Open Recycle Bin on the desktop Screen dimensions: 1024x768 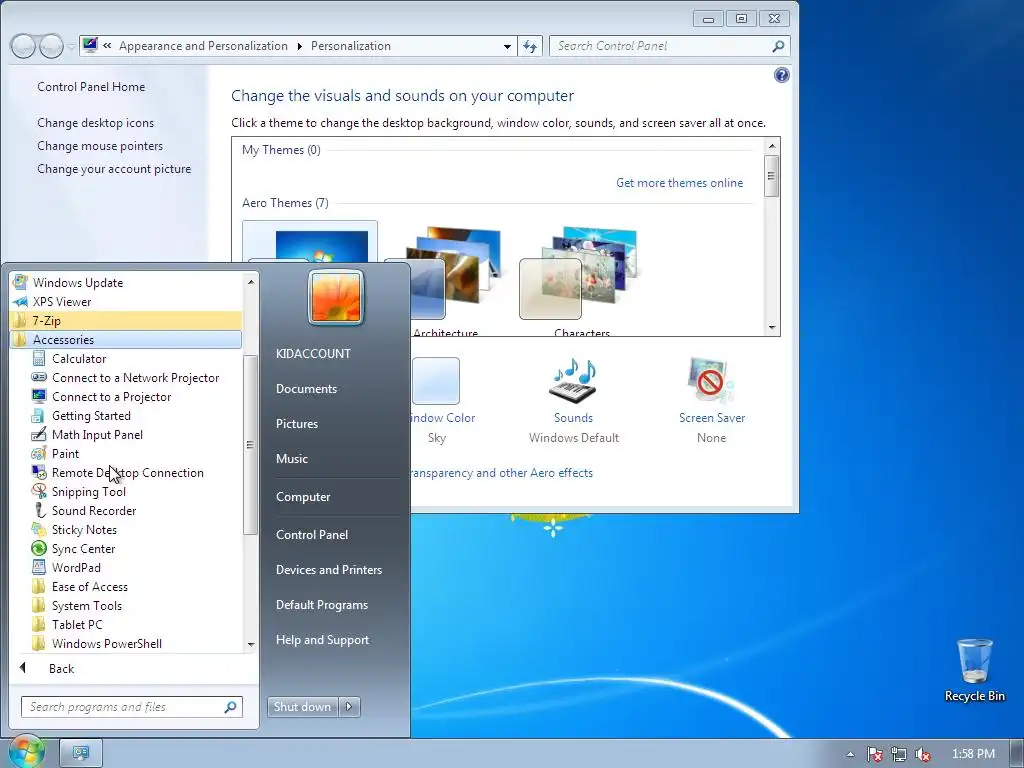coord(974,670)
